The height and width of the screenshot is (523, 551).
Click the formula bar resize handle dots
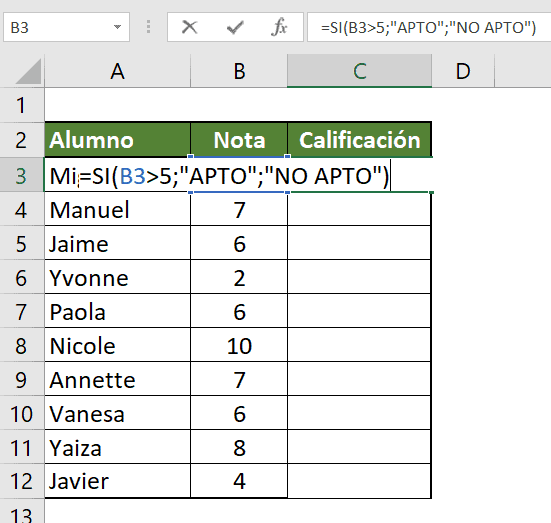148,27
